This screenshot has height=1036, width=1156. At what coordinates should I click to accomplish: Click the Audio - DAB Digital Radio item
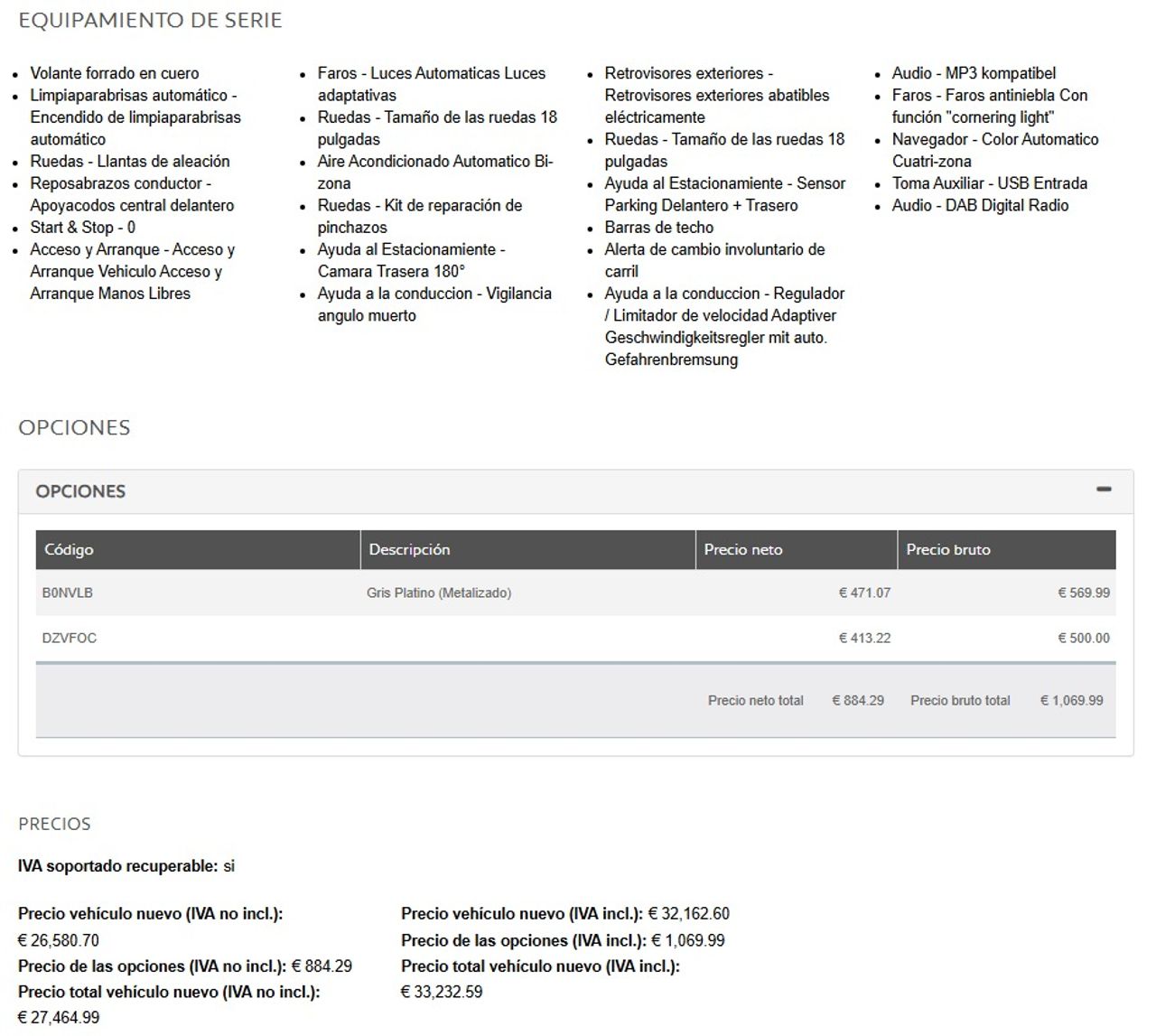click(x=980, y=205)
